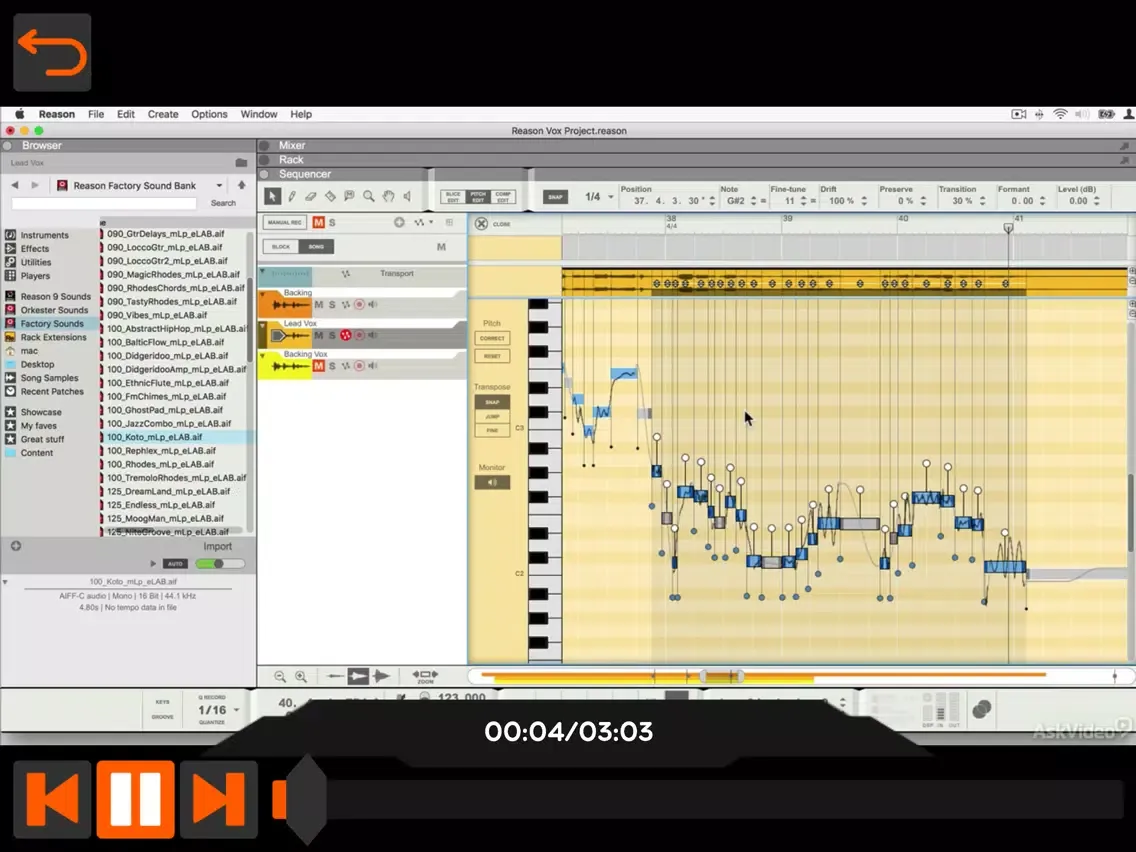1136x852 pixels.
Task: Adjust the Drift 100% stepper
Action: pos(864,201)
